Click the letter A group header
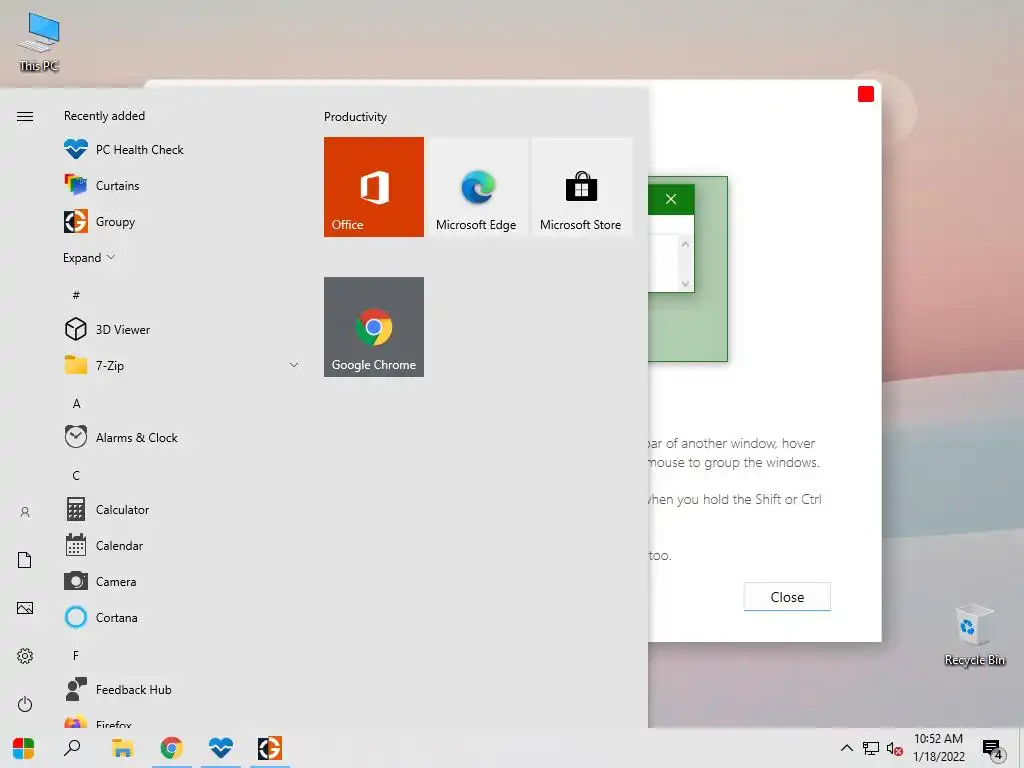 point(76,403)
